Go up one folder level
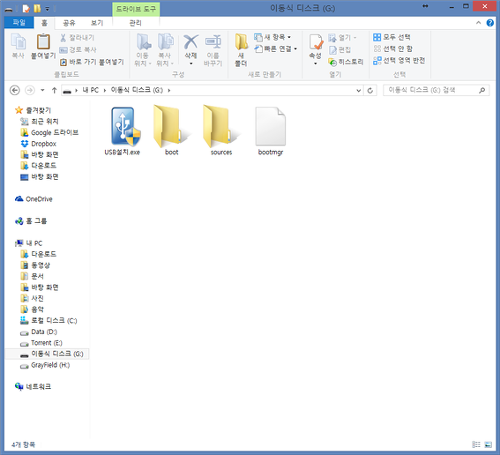 54,90
